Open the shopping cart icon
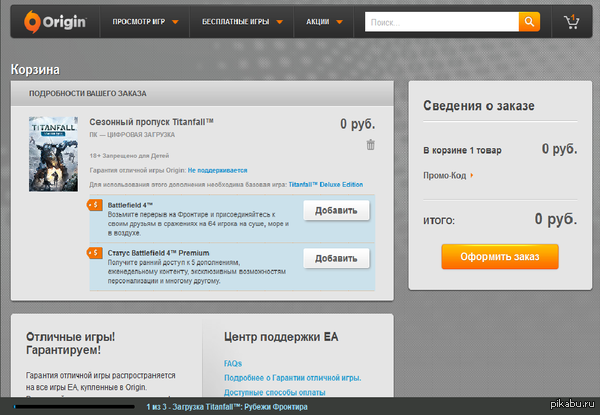600x415 pixels. point(571,21)
